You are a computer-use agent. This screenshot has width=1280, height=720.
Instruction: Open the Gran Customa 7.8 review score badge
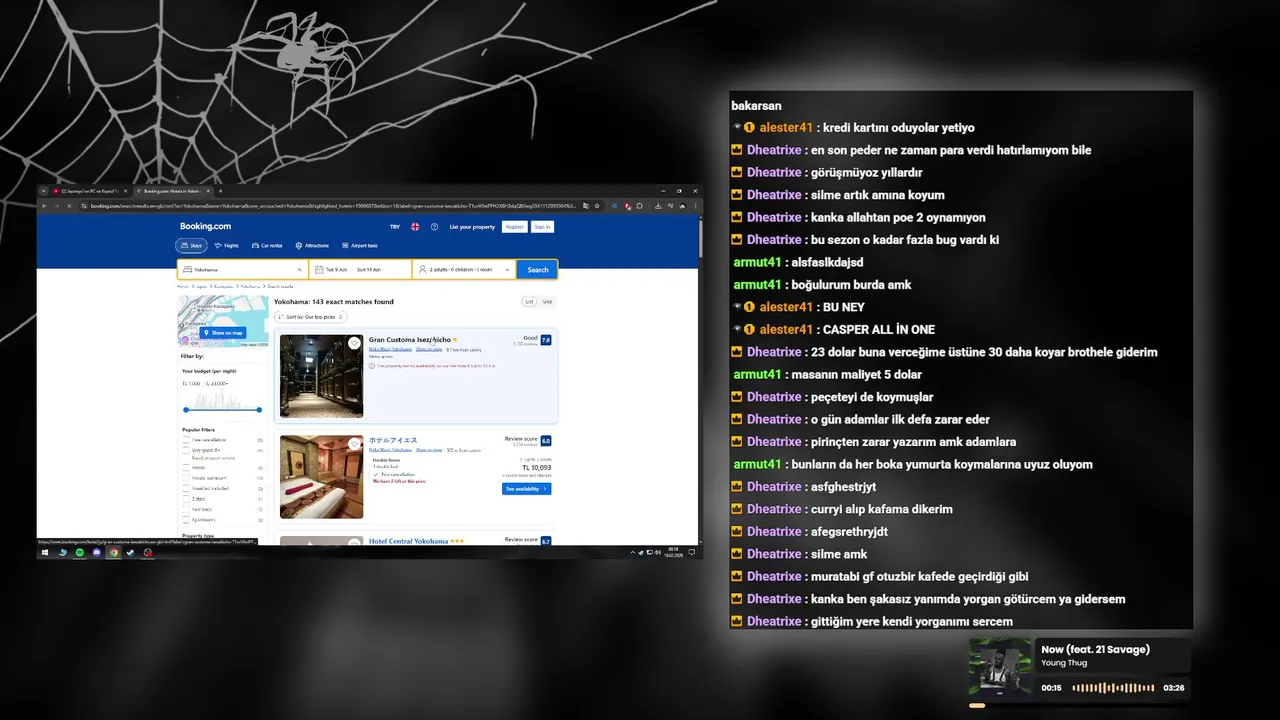click(x=546, y=340)
